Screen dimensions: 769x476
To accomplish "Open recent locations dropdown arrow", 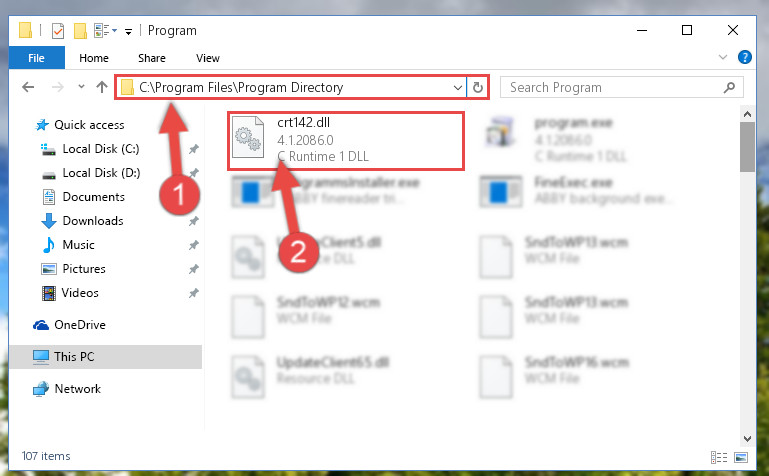I will point(81,87).
